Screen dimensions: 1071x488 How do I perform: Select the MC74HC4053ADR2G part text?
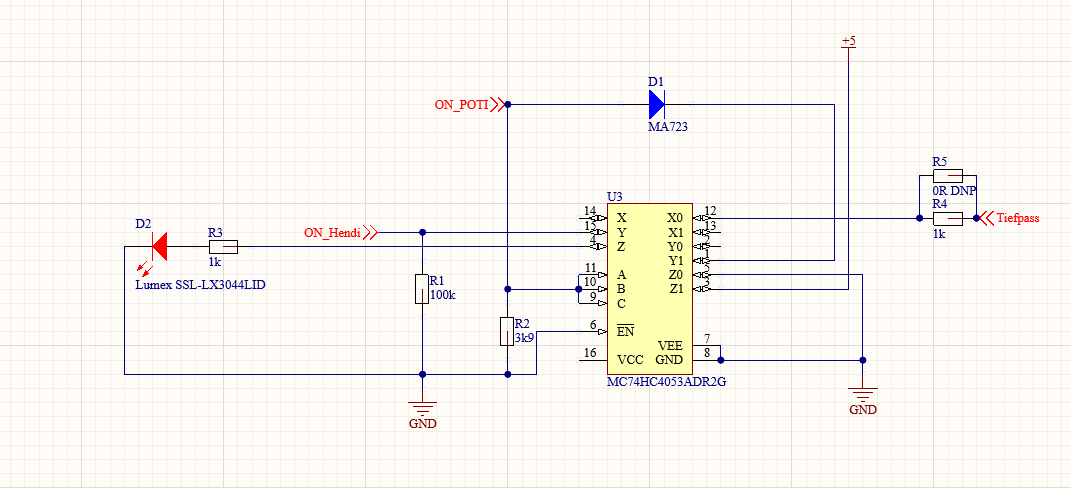[666, 381]
